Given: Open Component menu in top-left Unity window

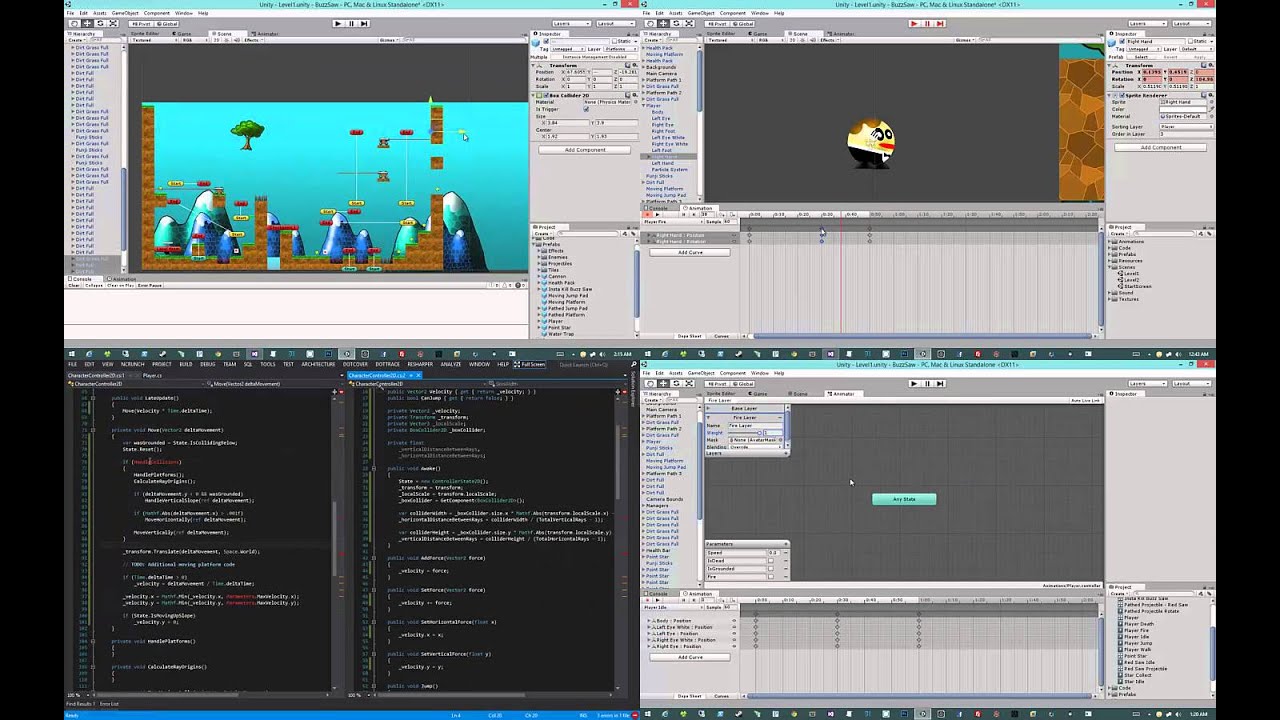Looking at the screenshot, I should pos(155,13).
